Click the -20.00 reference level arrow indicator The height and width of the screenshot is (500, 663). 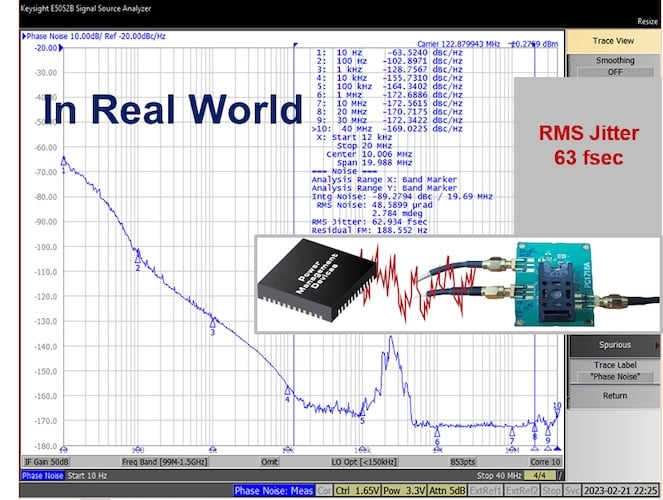61,48
